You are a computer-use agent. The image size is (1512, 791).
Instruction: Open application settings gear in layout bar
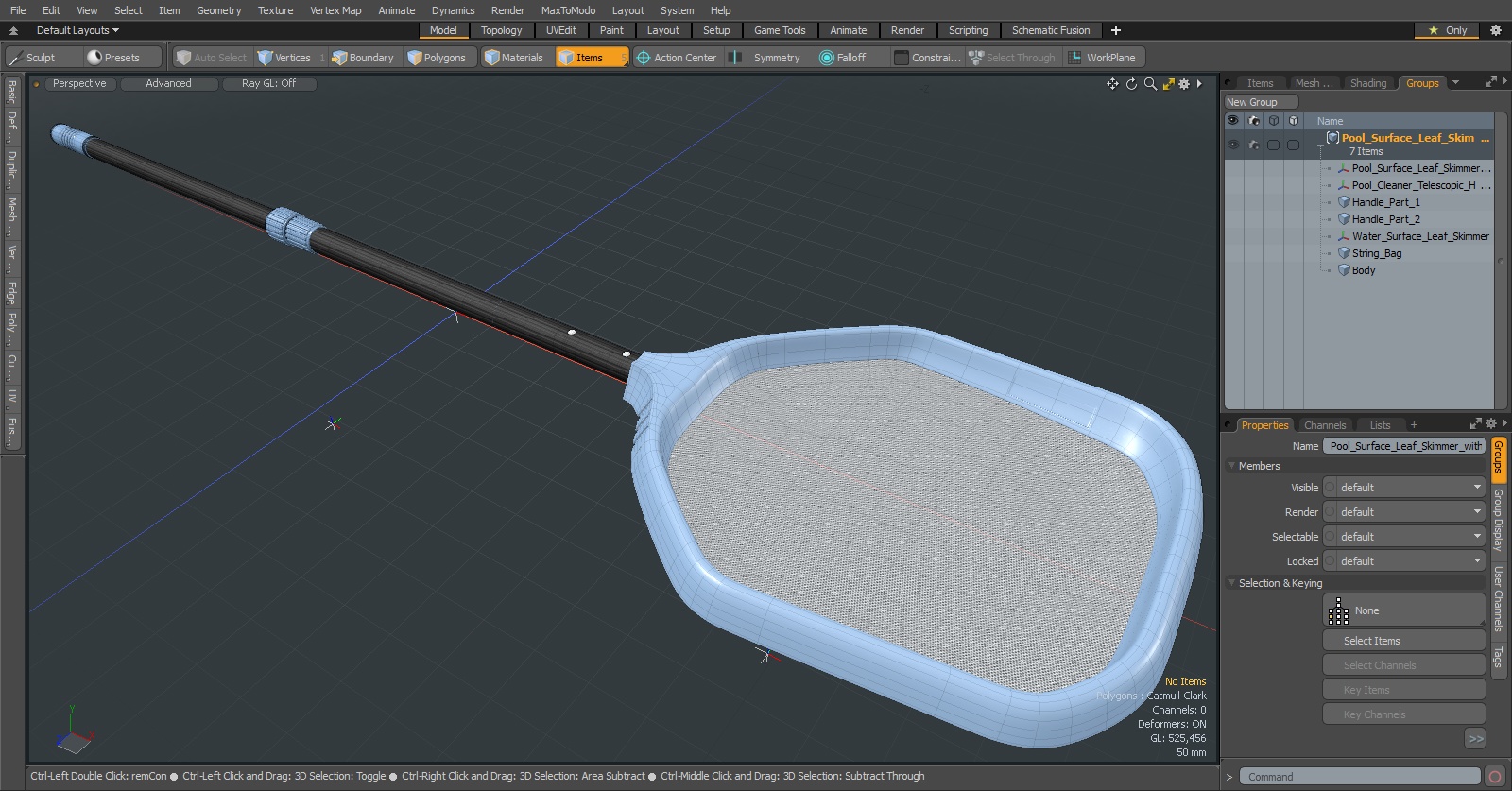point(1496,30)
